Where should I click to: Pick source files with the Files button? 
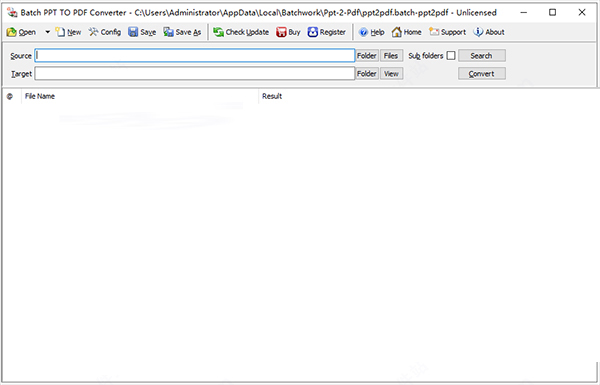coord(391,56)
